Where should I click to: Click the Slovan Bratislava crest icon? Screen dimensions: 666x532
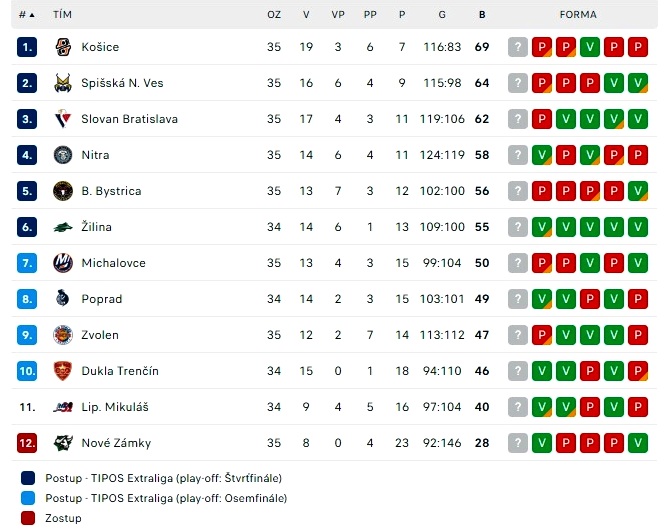coord(63,119)
